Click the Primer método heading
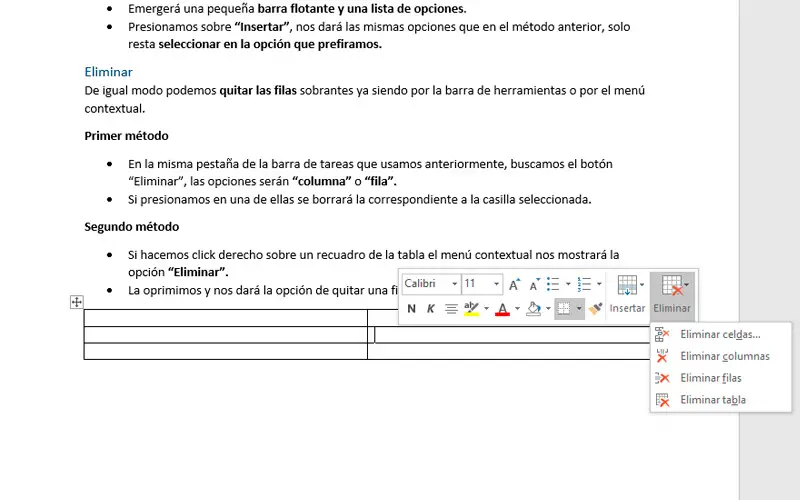 [126, 136]
